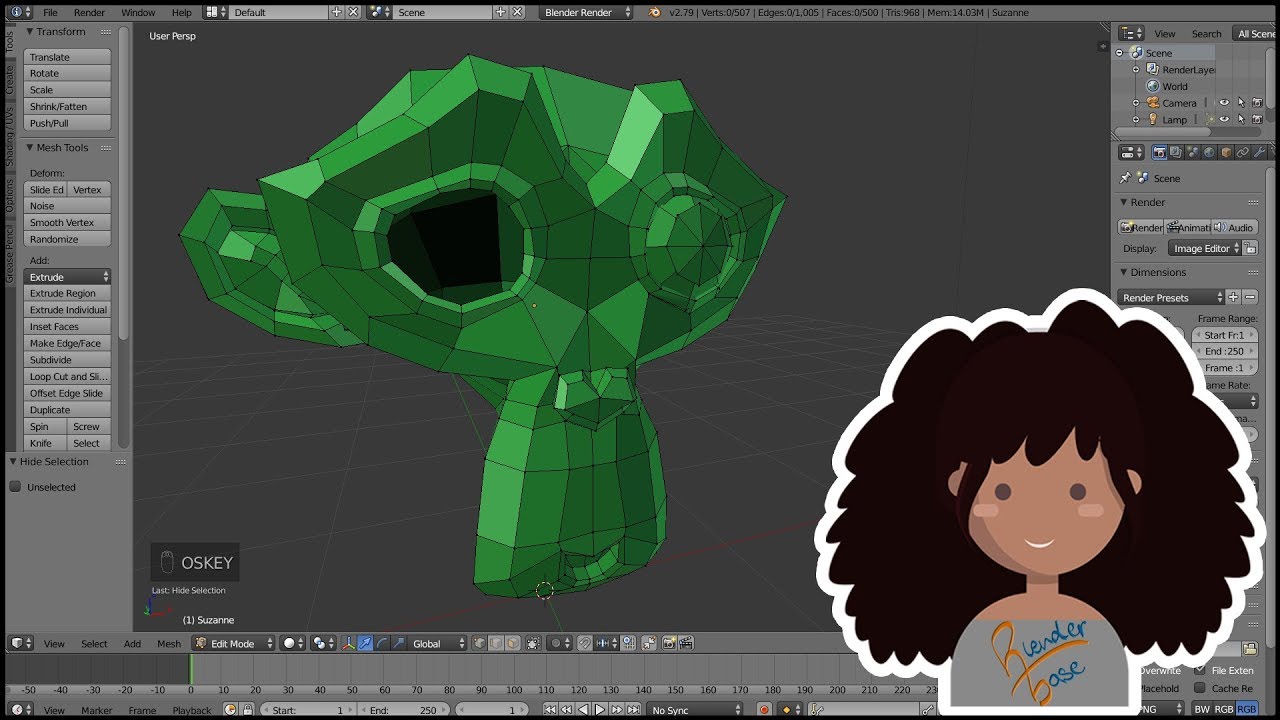Toggle the 3D manipulator axes icon
This screenshot has width=1280, height=720.
coord(349,643)
